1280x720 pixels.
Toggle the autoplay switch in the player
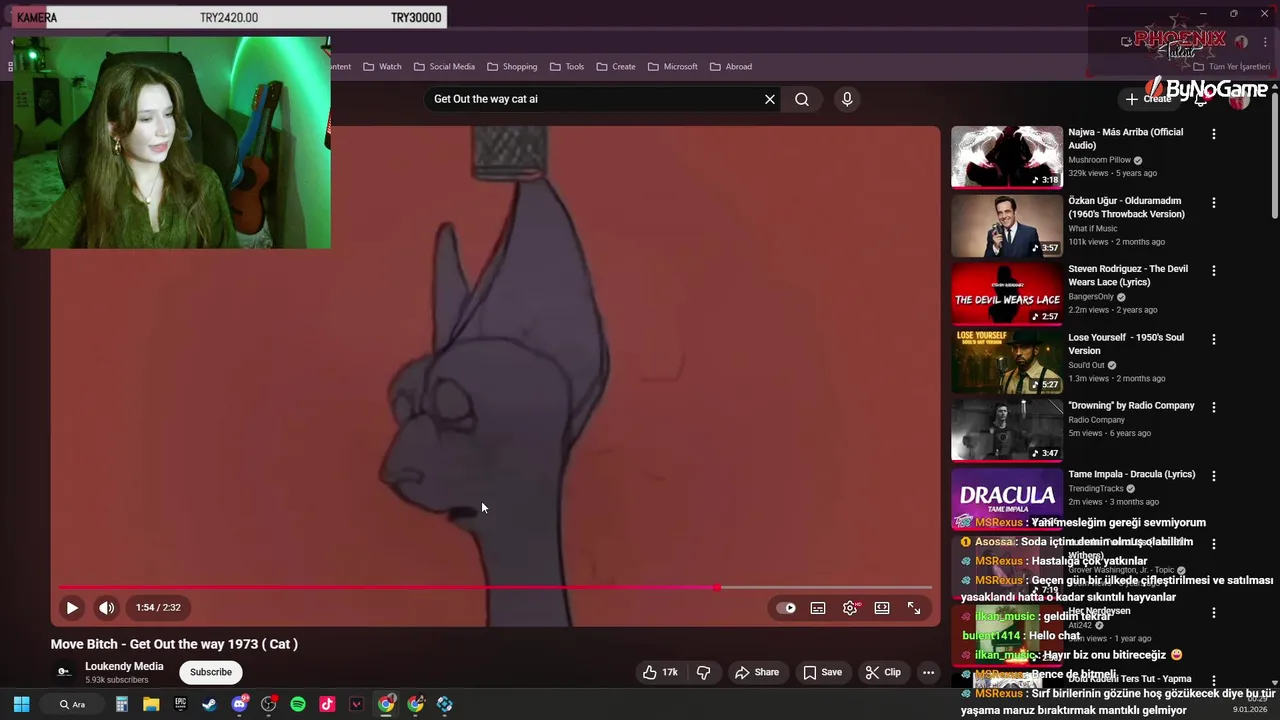coord(786,608)
